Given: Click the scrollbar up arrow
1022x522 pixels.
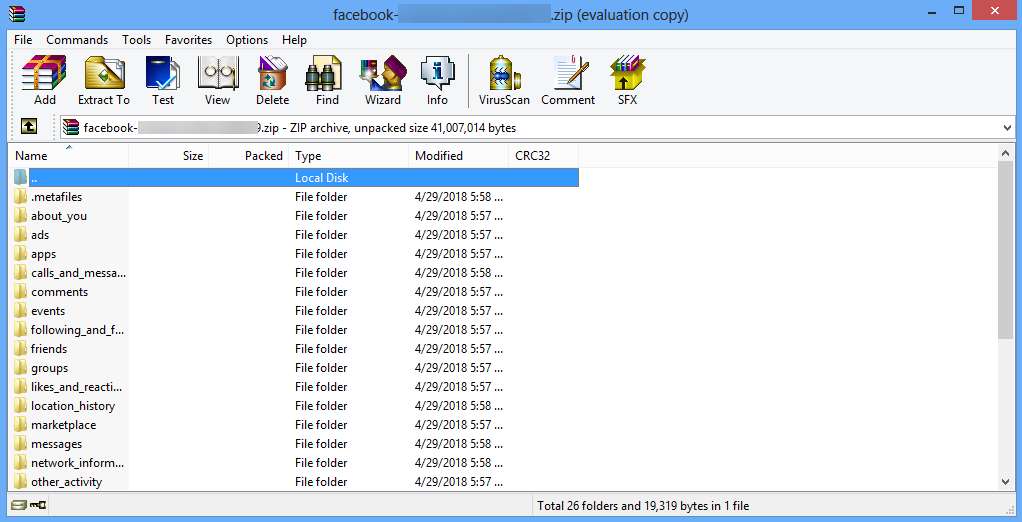Looking at the screenshot, I should pyautogui.click(x=1006, y=152).
